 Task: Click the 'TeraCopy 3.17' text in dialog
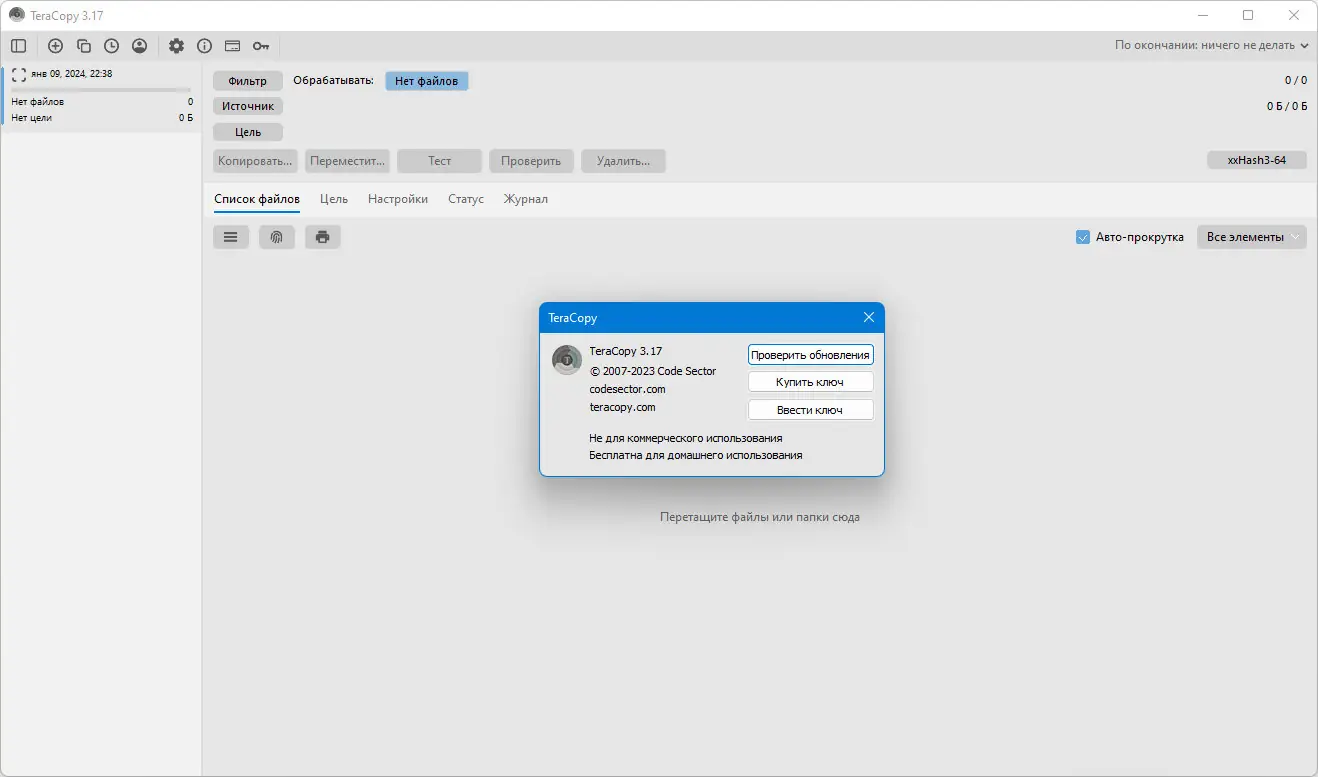626,351
